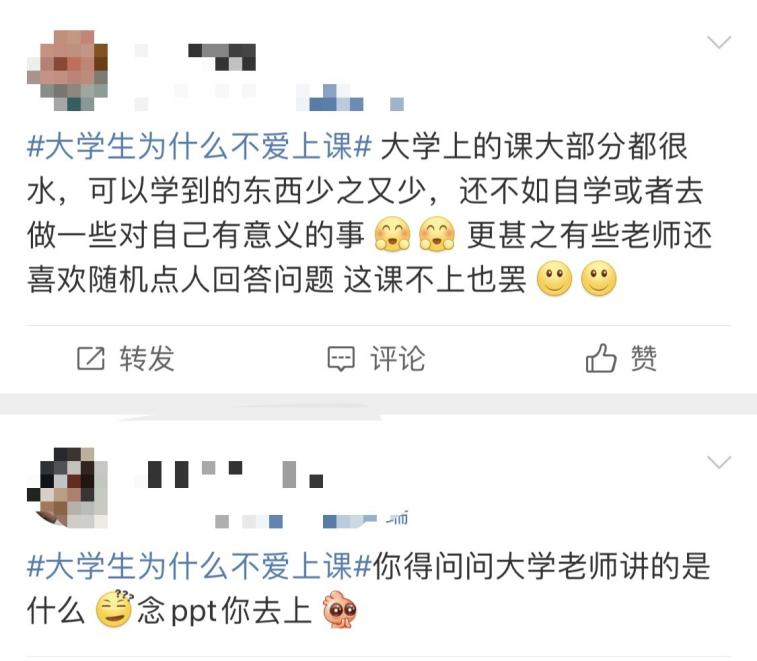Open the second post text about 念ppt
Screen dimensions: 757x661
[368, 589]
